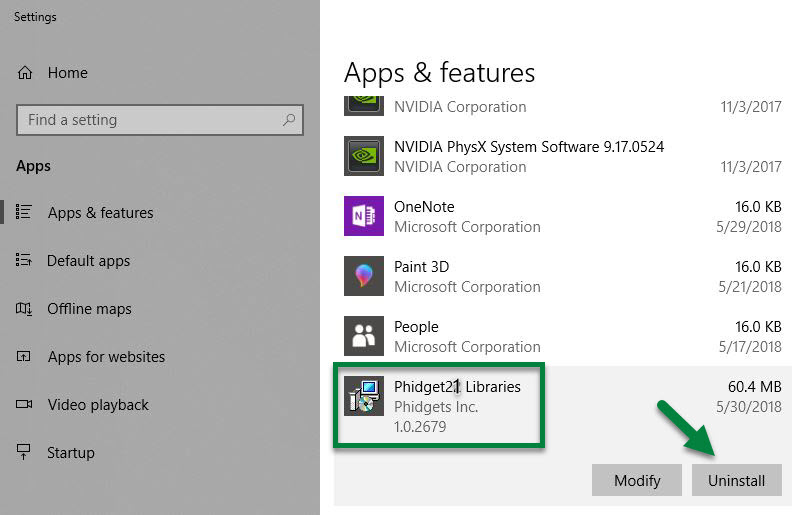Click the OneNote app icon

(364, 216)
